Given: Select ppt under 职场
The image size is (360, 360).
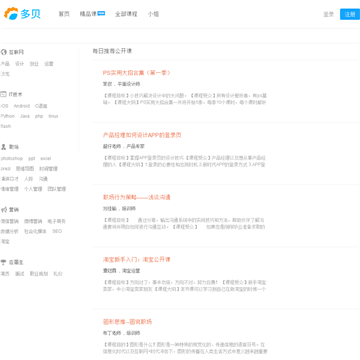Looking at the screenshot, I should tap(32, 158).
